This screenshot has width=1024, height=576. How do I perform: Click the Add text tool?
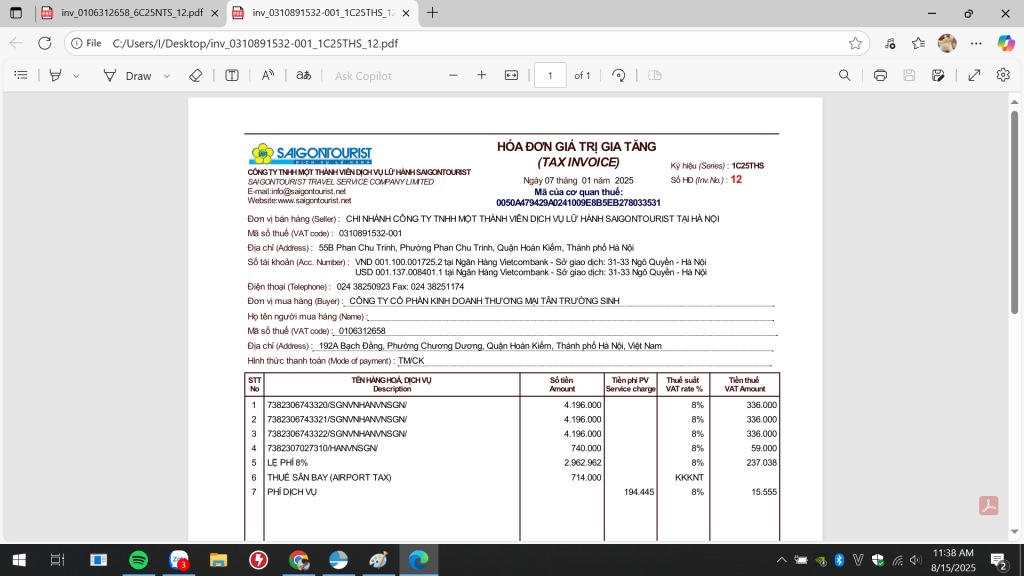pyautogui.click(x=231, y=75)
